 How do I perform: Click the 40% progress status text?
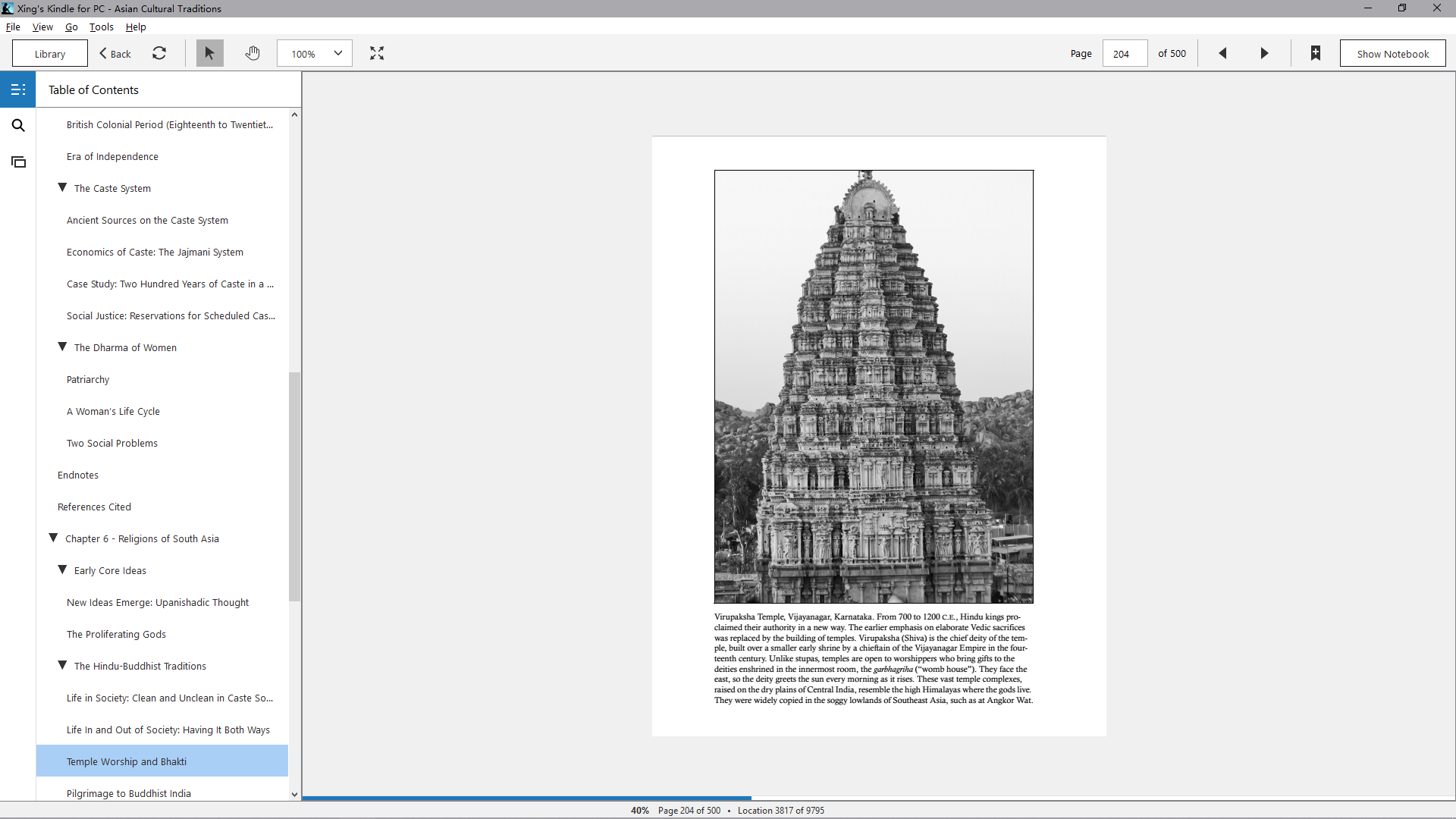pos(640,810)
